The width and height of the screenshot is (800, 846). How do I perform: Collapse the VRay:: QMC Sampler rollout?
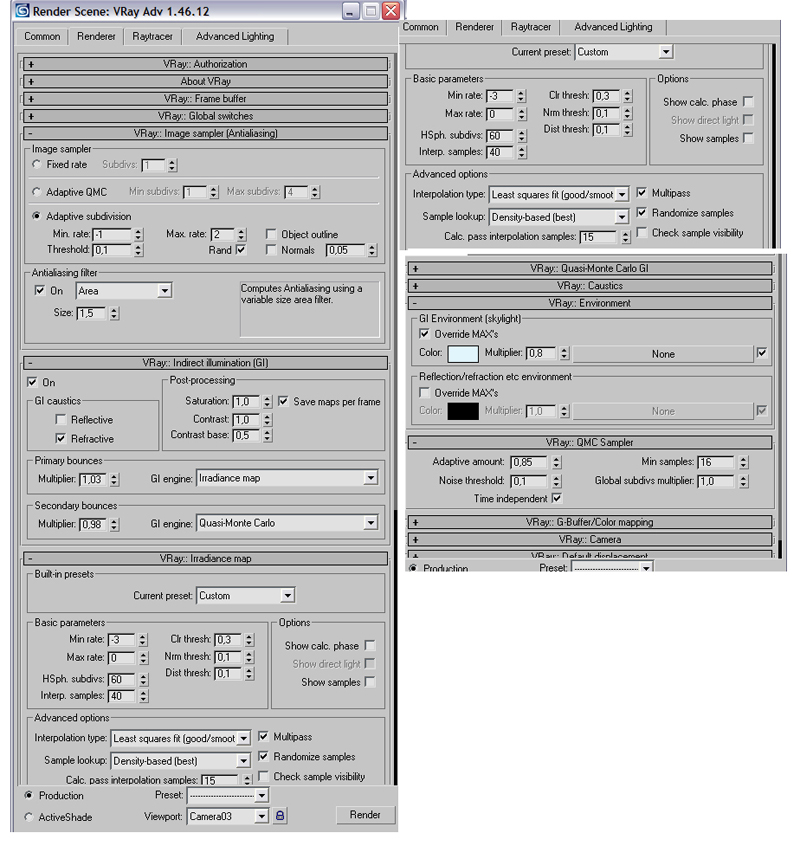[x=590, y=442]
